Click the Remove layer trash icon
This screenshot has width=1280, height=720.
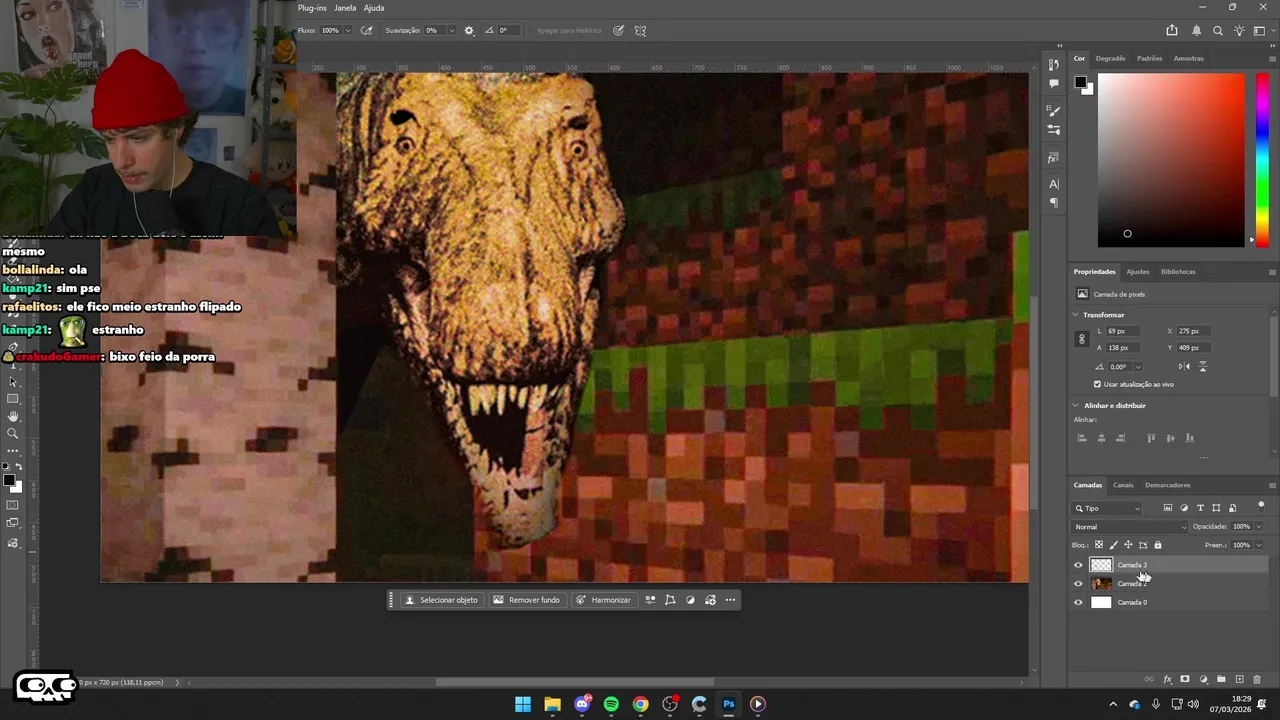point(1257,679)
